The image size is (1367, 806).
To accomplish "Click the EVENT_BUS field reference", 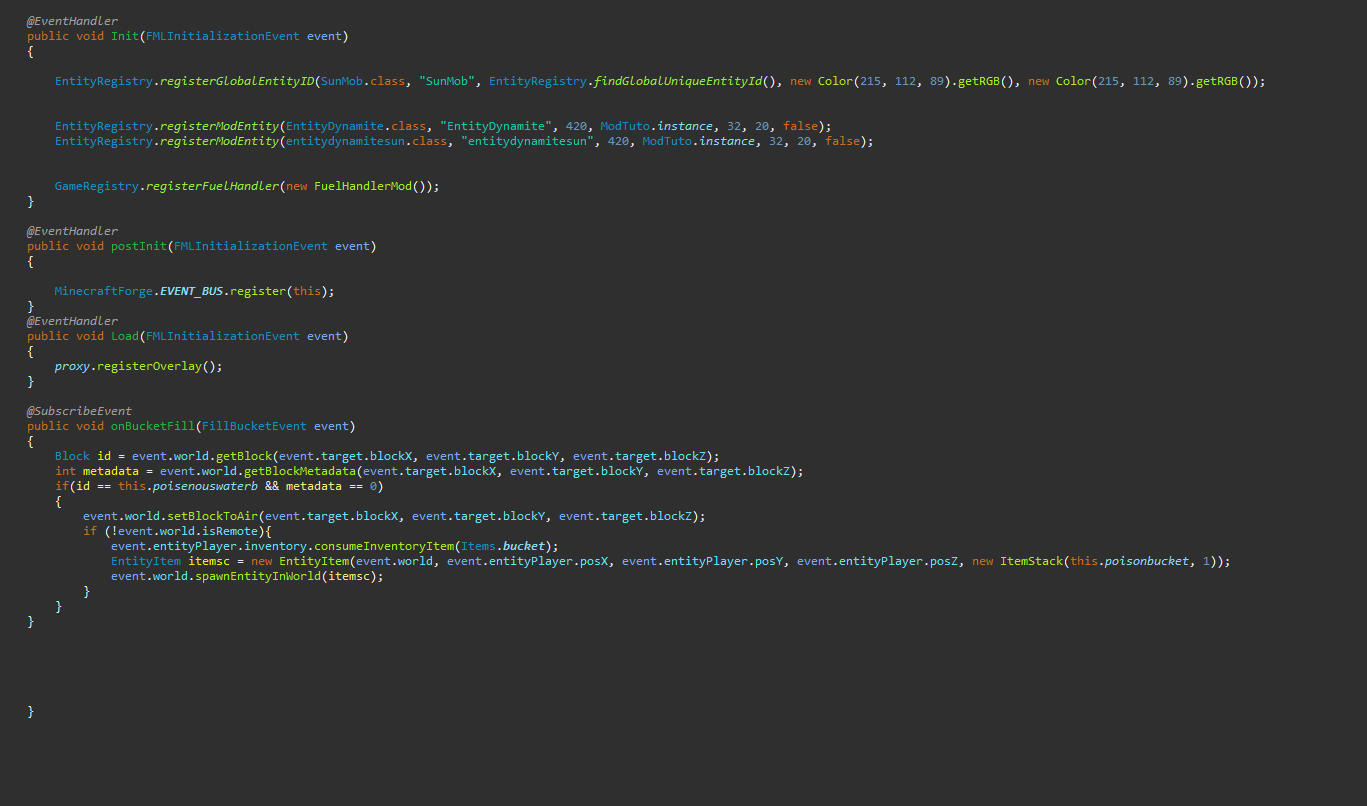I will [191, 291].
